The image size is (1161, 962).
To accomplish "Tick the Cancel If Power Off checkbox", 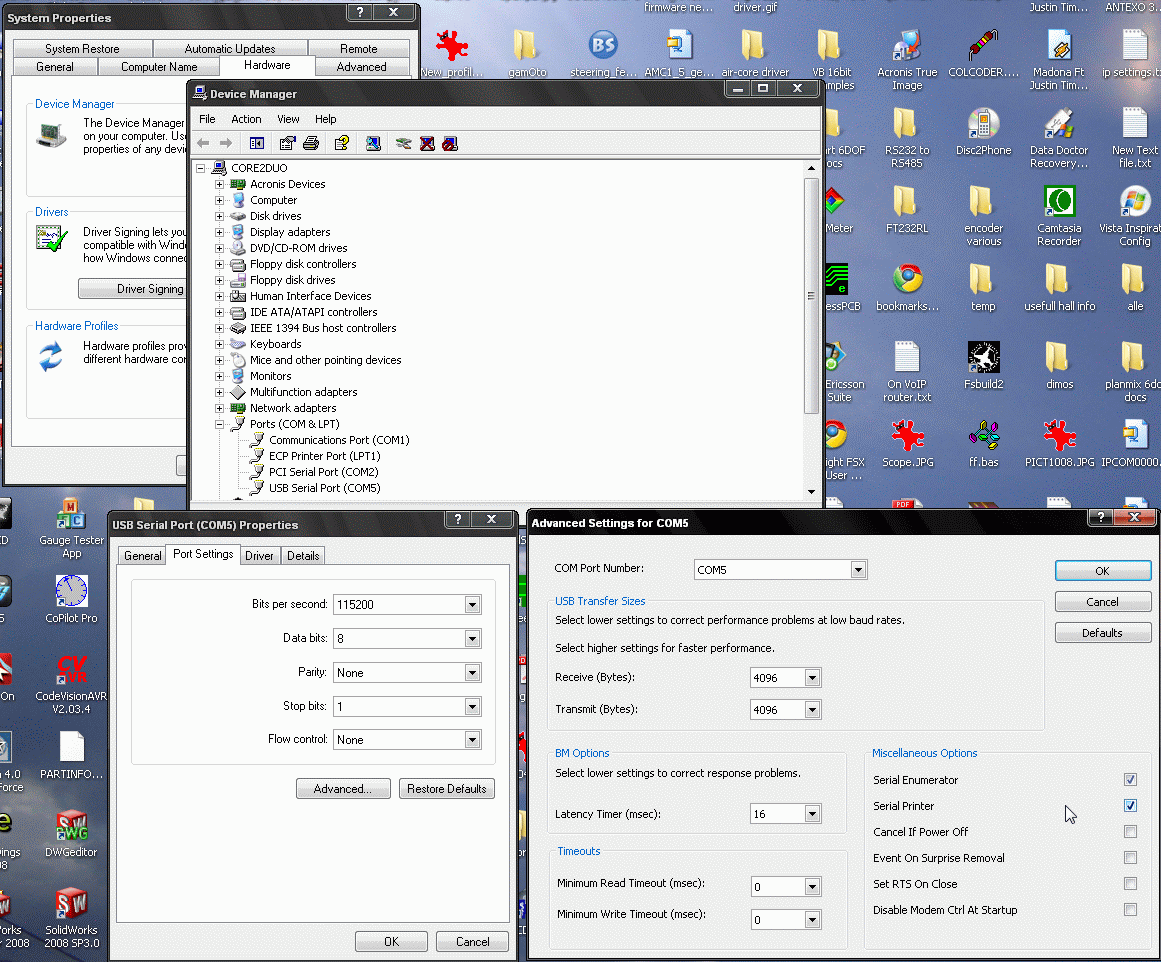I will tap(1130, 832).
